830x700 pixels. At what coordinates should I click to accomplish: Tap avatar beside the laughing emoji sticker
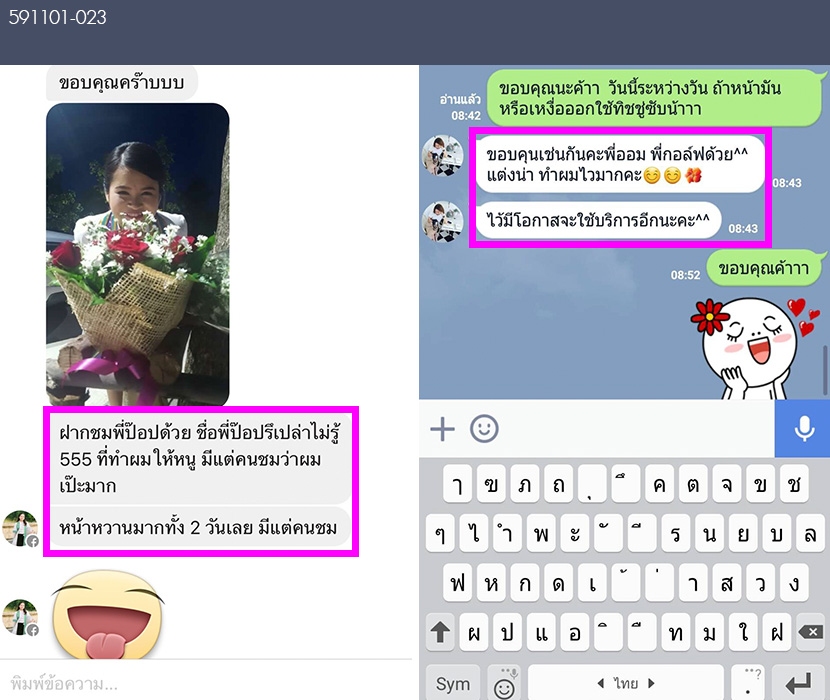pos(21,617)
